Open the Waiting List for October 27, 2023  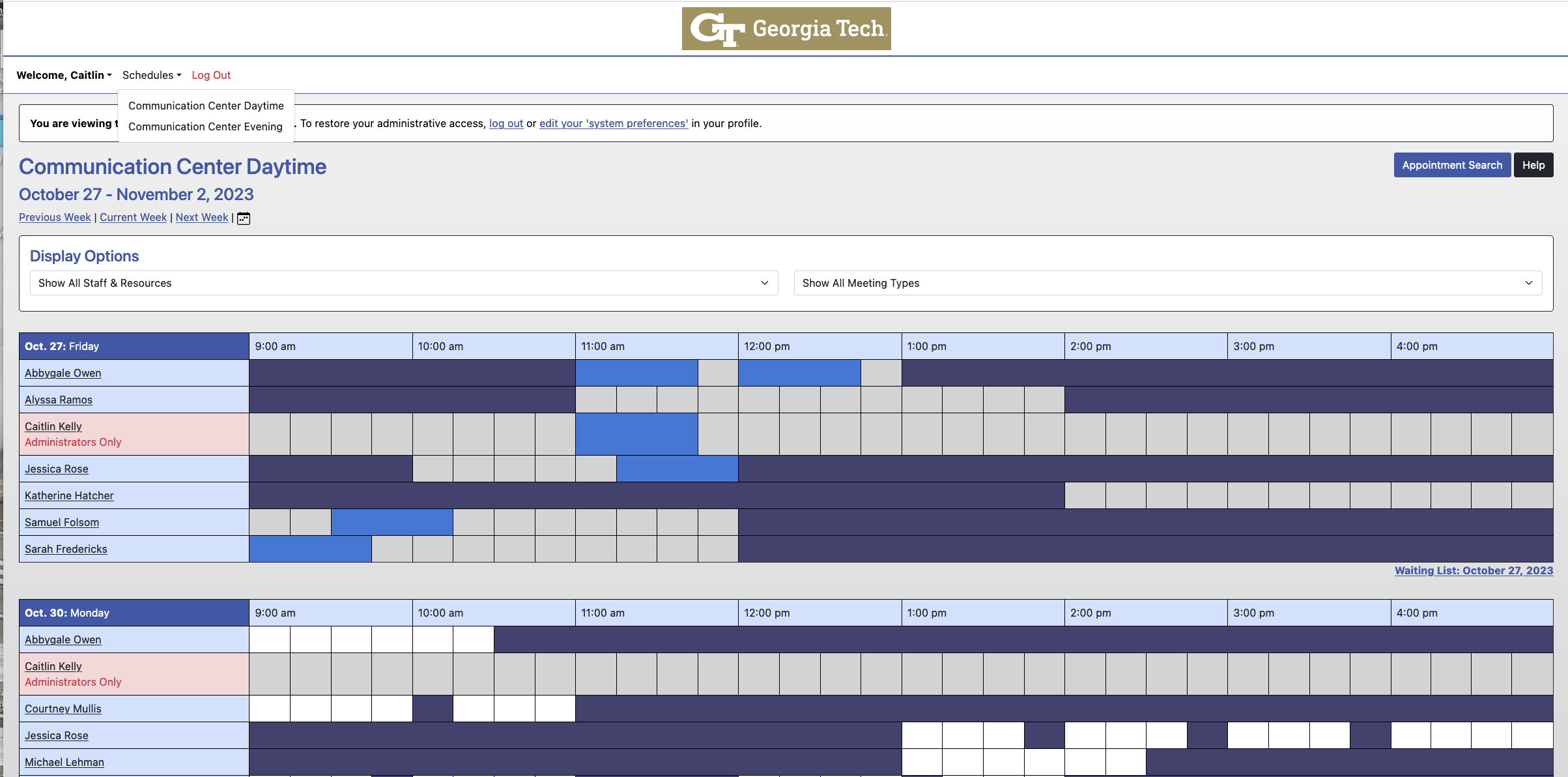coord(1475,570)
